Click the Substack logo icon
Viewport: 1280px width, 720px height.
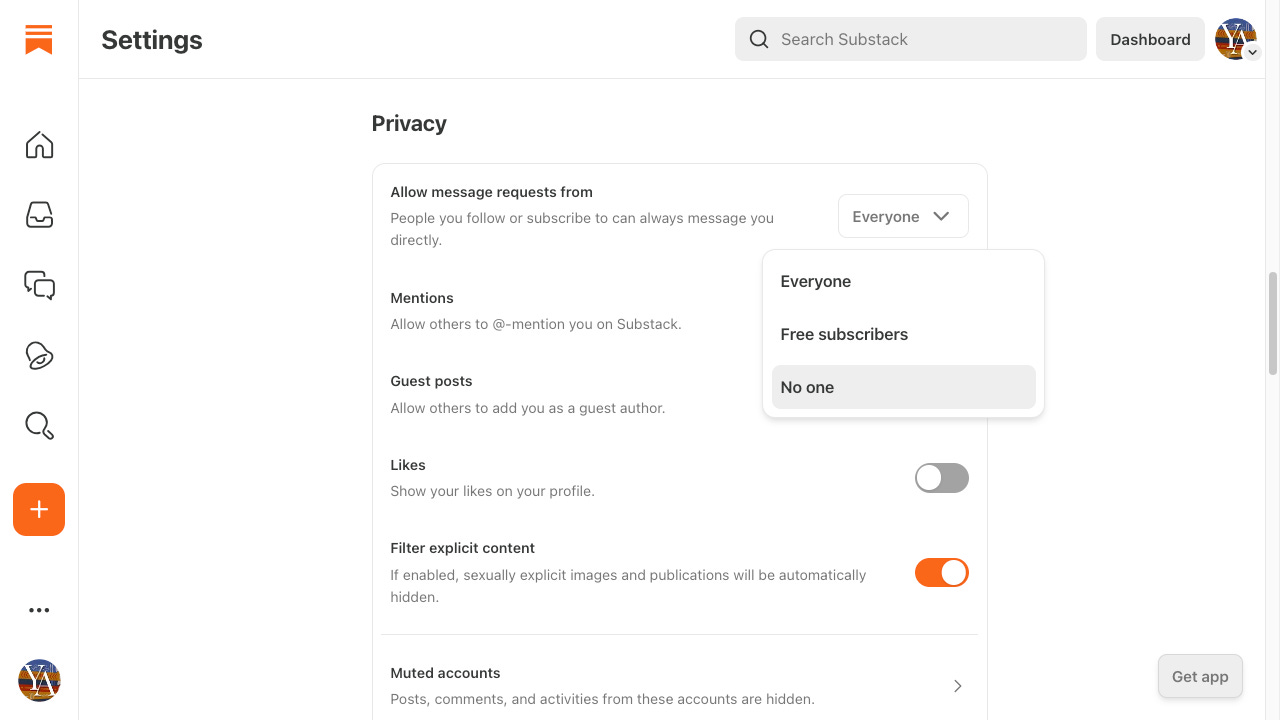point(39,39)
